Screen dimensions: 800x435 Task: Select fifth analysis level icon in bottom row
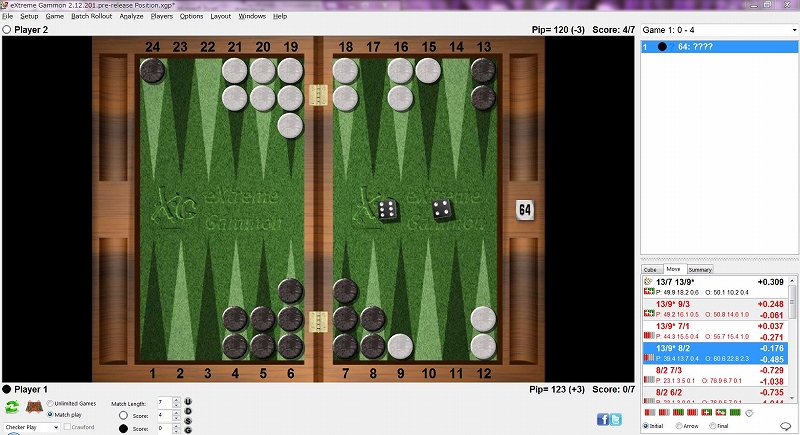click(707, 412)
